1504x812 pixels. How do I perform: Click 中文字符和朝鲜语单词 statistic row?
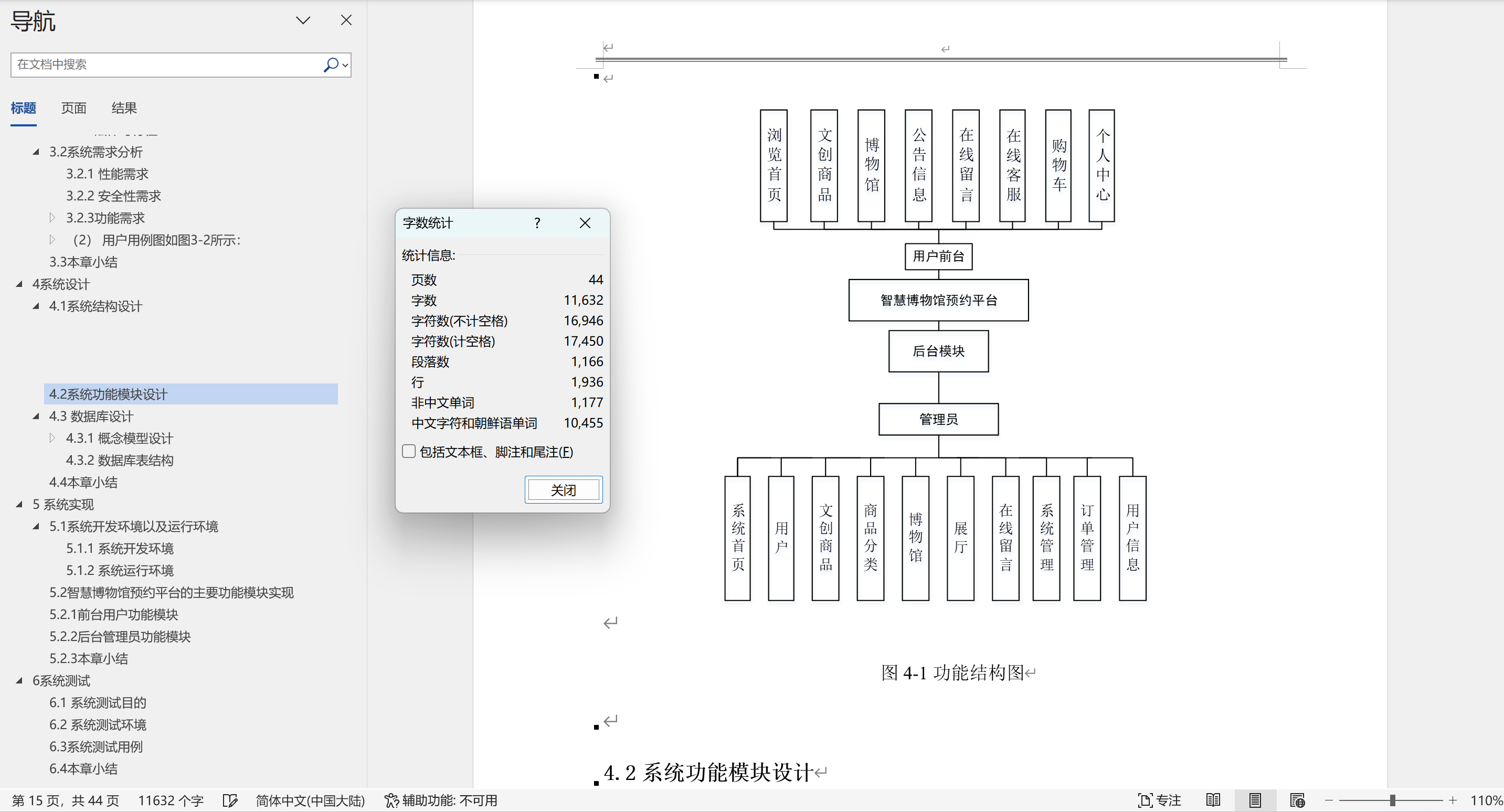tap(507, 423)
